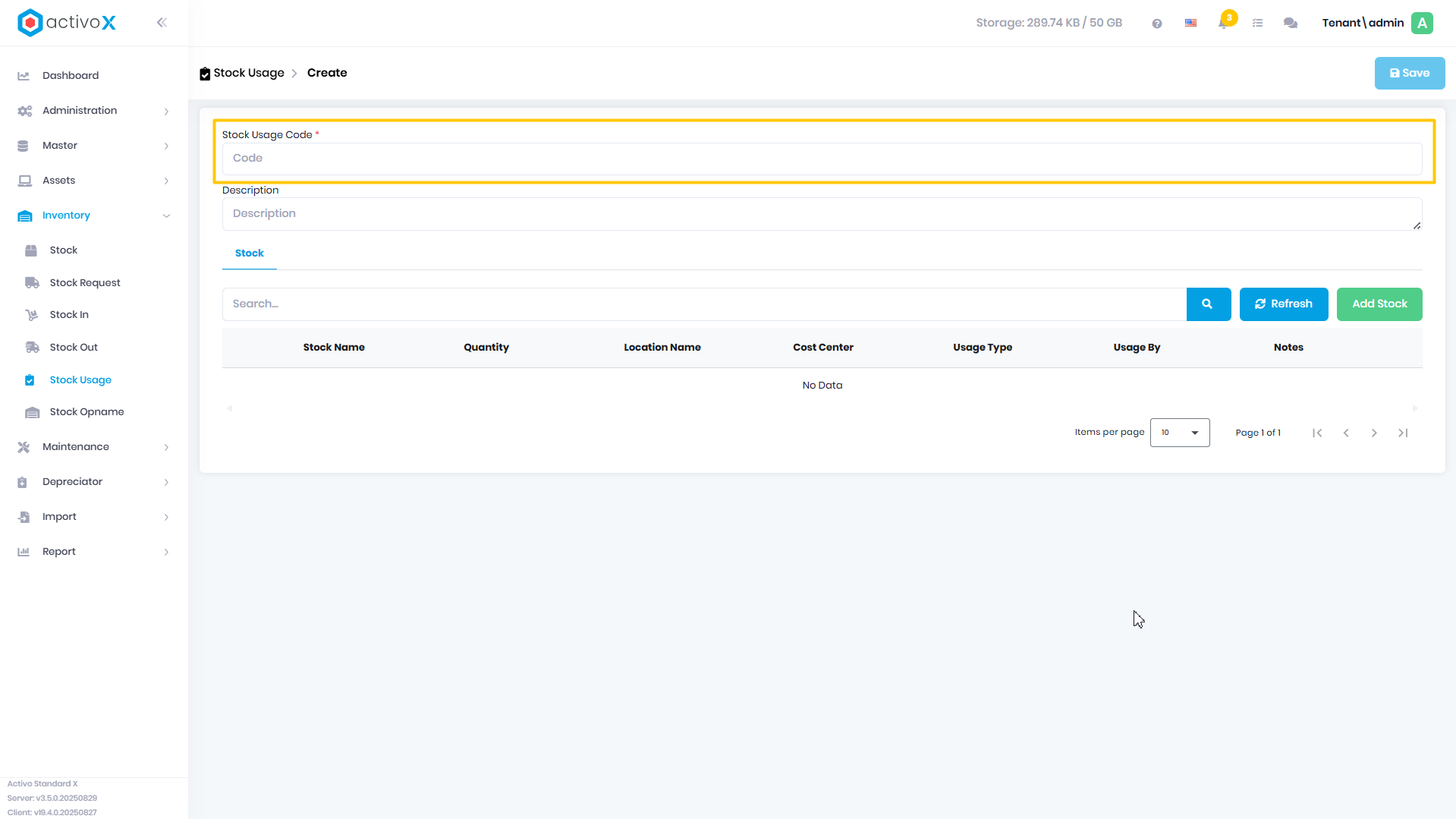
Task: Go to Stock Request menu item
Action: coord(85,283)
